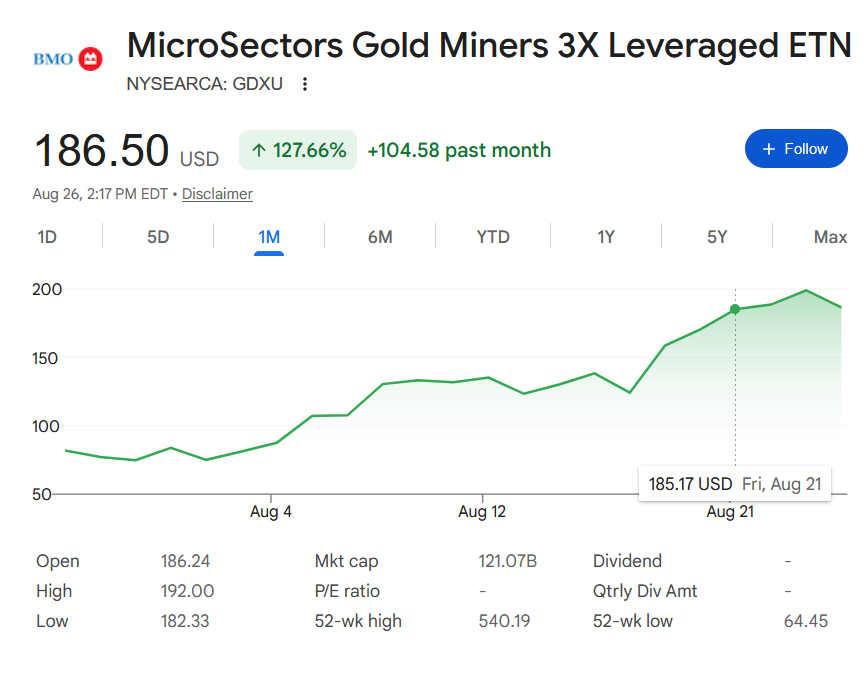Select the 1M chart range tab

[269, 237]
